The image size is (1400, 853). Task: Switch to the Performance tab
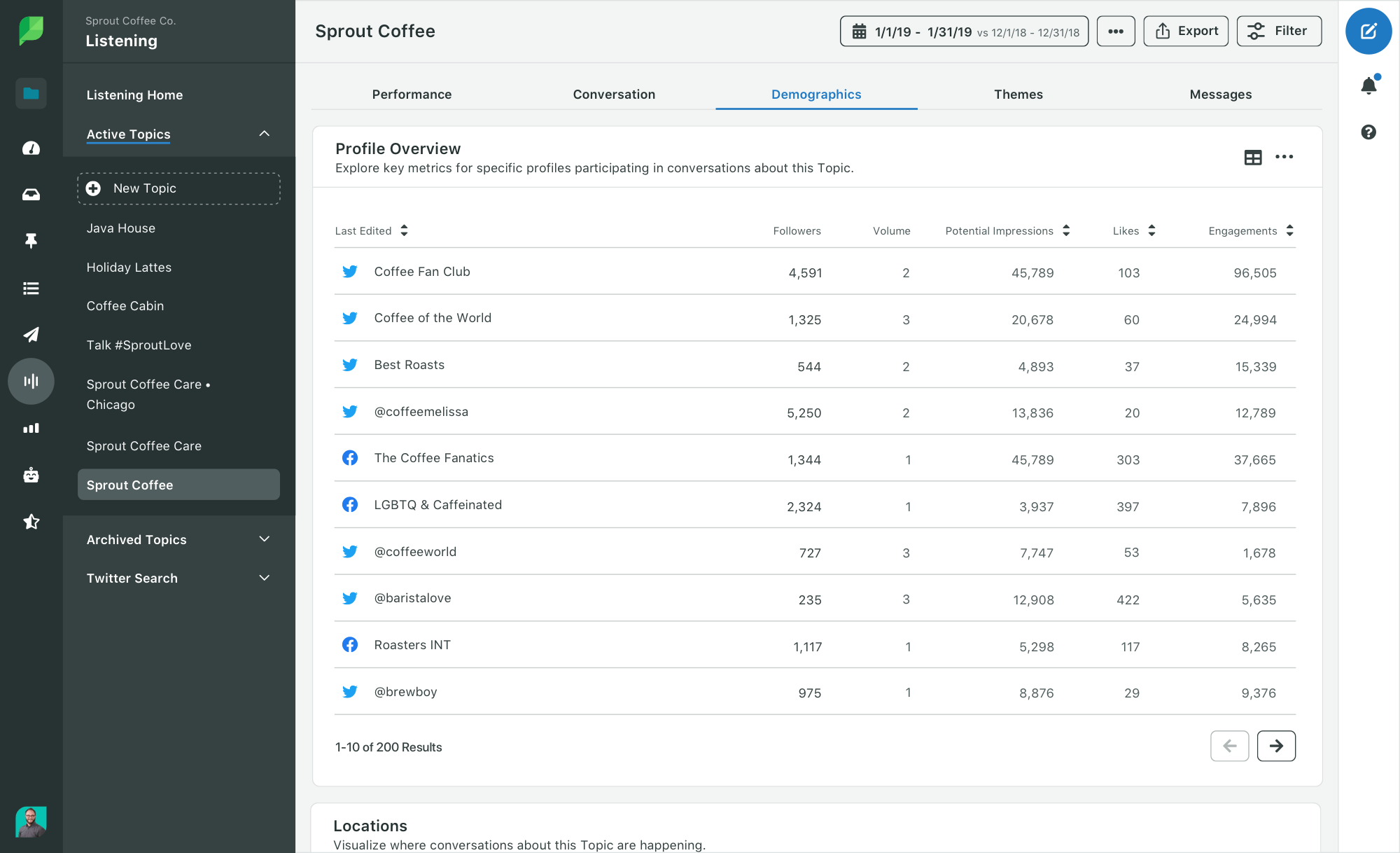click(412, 95)
